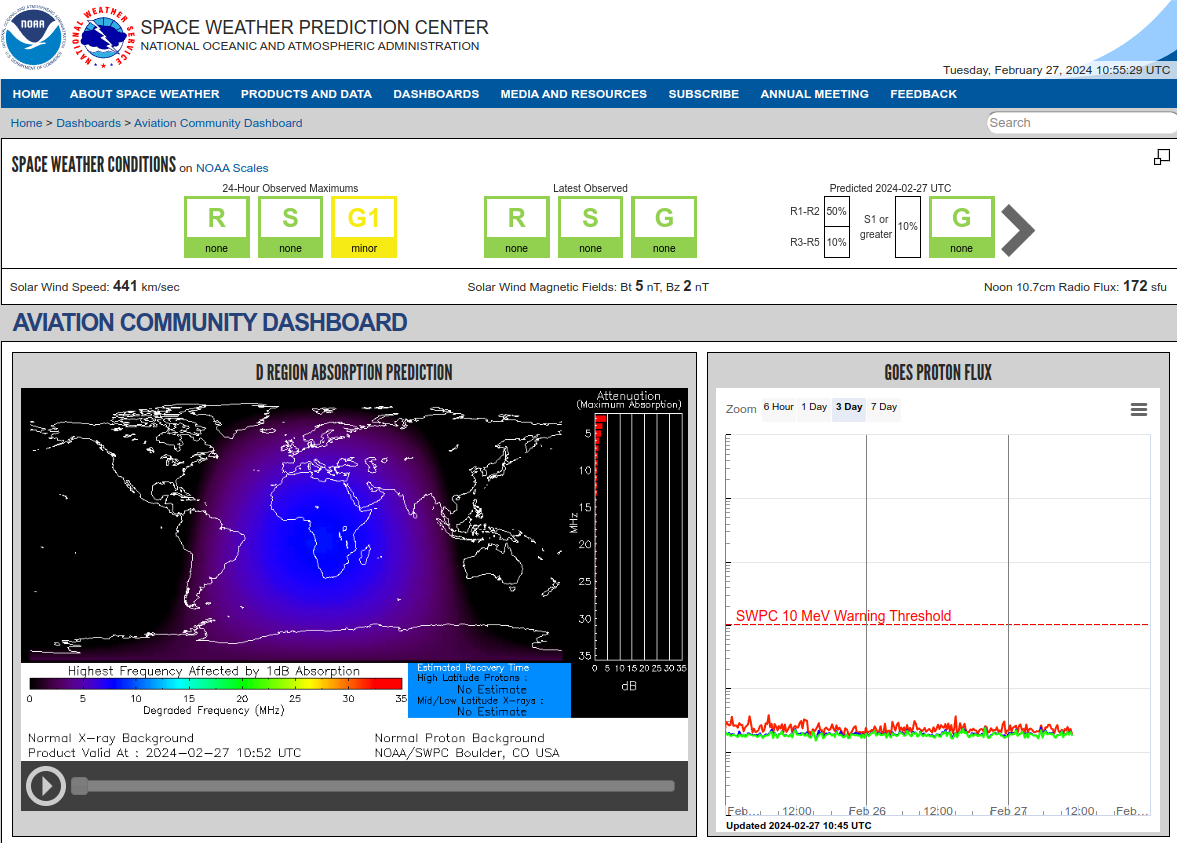Click the animation progress slider handle
Image resolution: width=1177 pixels, height=843 pixels.
pos(80,786)
